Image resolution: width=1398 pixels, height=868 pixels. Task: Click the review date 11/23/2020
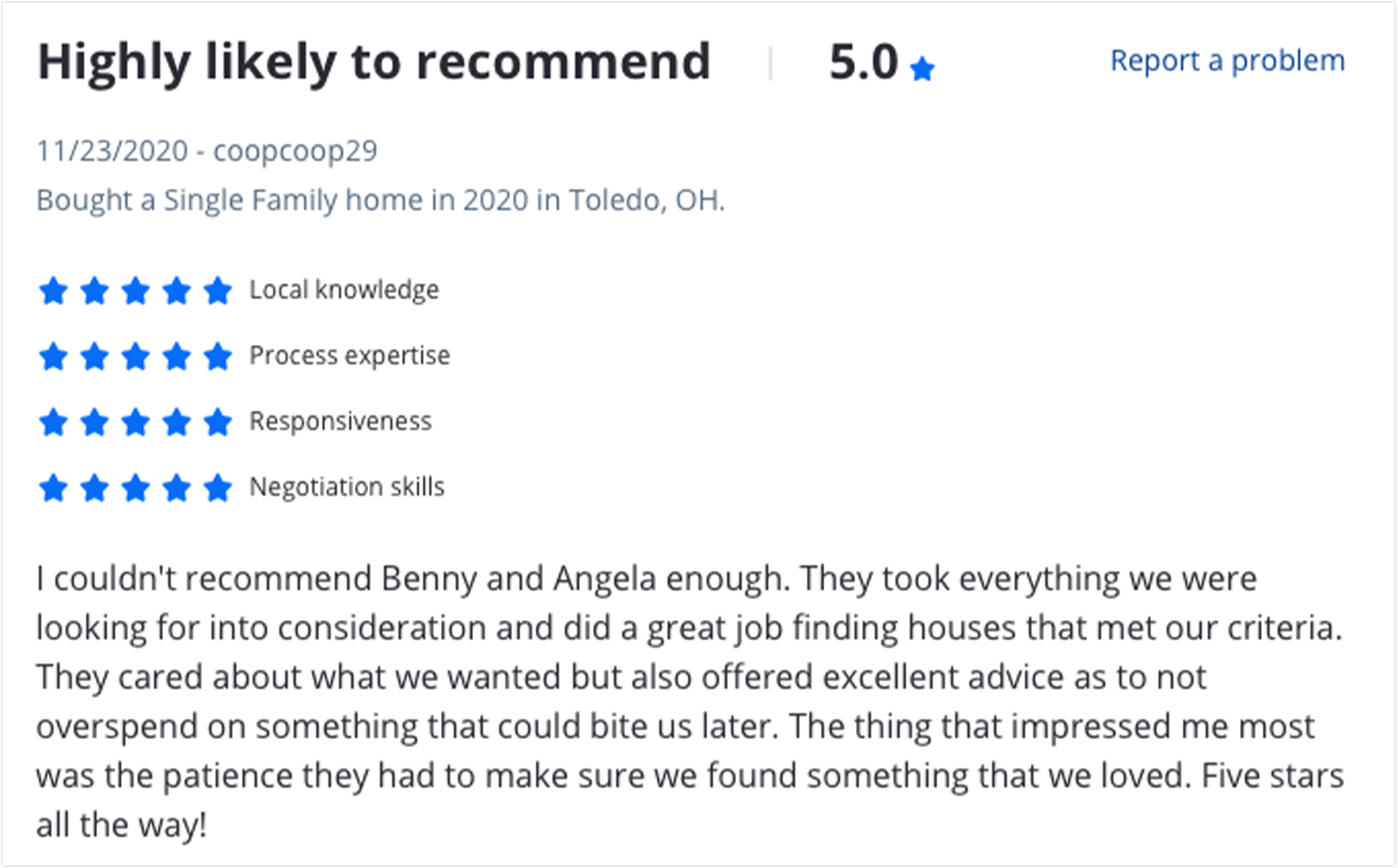tap(112, 151)
